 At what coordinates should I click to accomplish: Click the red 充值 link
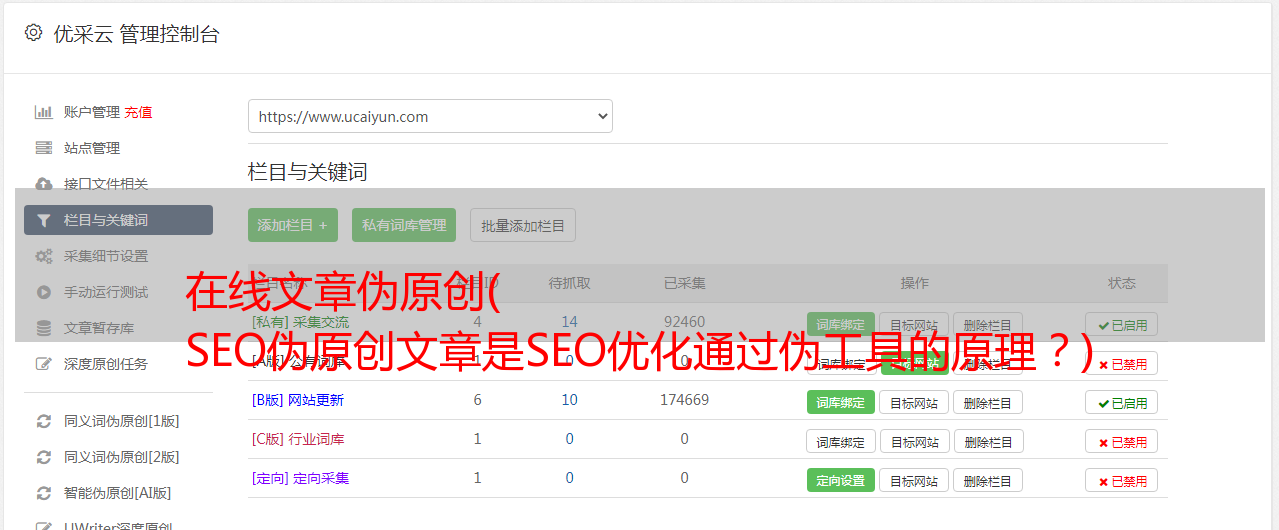[138, 112]
